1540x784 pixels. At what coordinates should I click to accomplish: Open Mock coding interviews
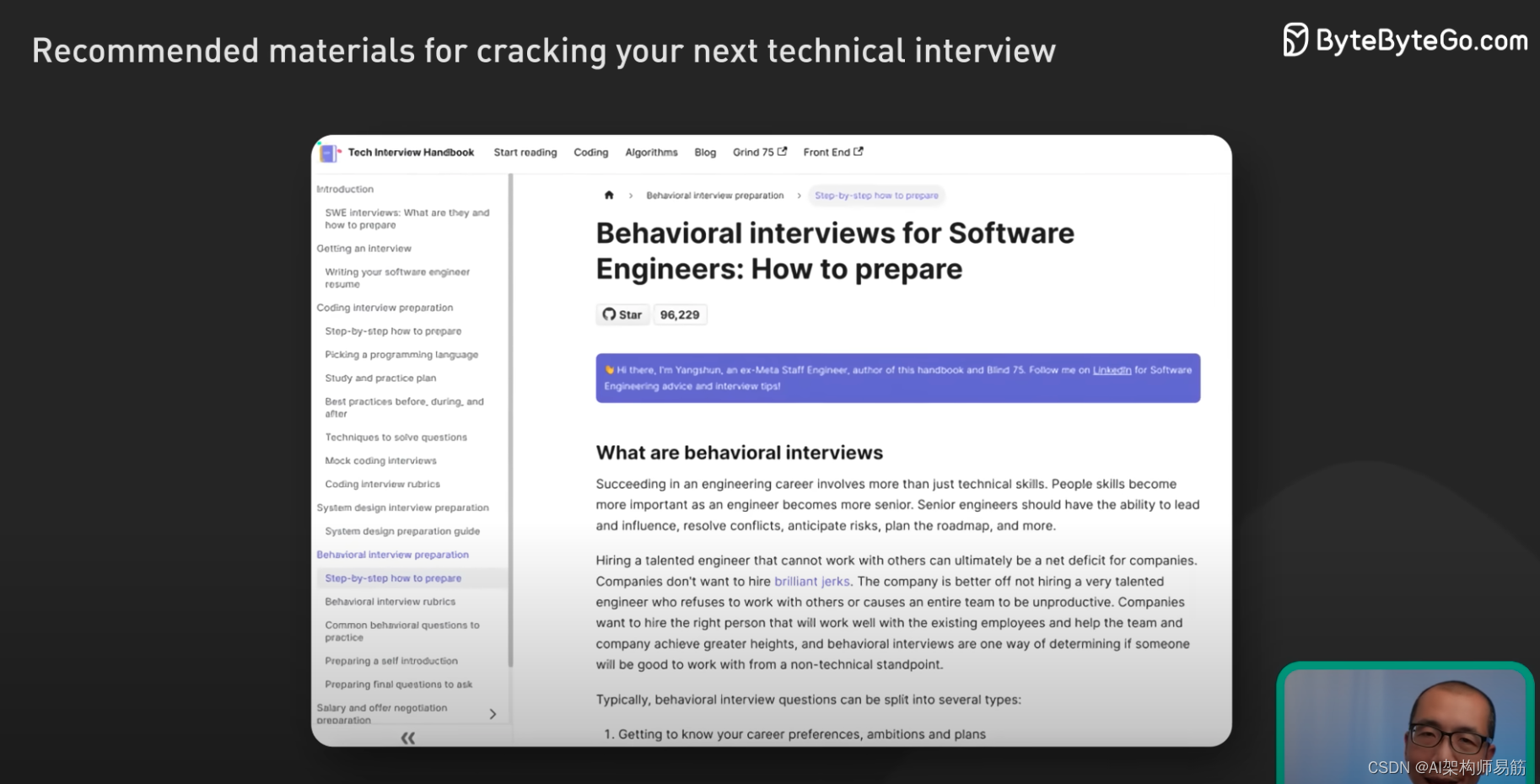380,461
